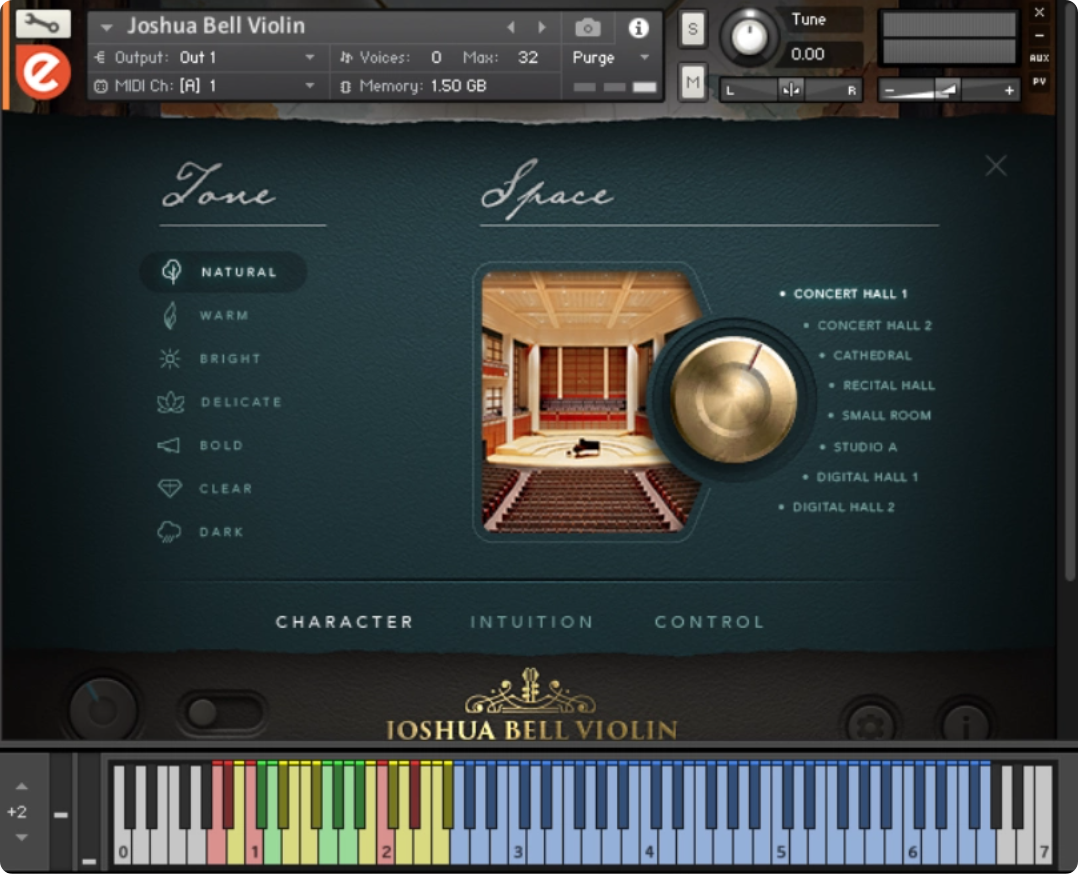Close the character panel with the X

pyautogui.click(x=996, y=166)
